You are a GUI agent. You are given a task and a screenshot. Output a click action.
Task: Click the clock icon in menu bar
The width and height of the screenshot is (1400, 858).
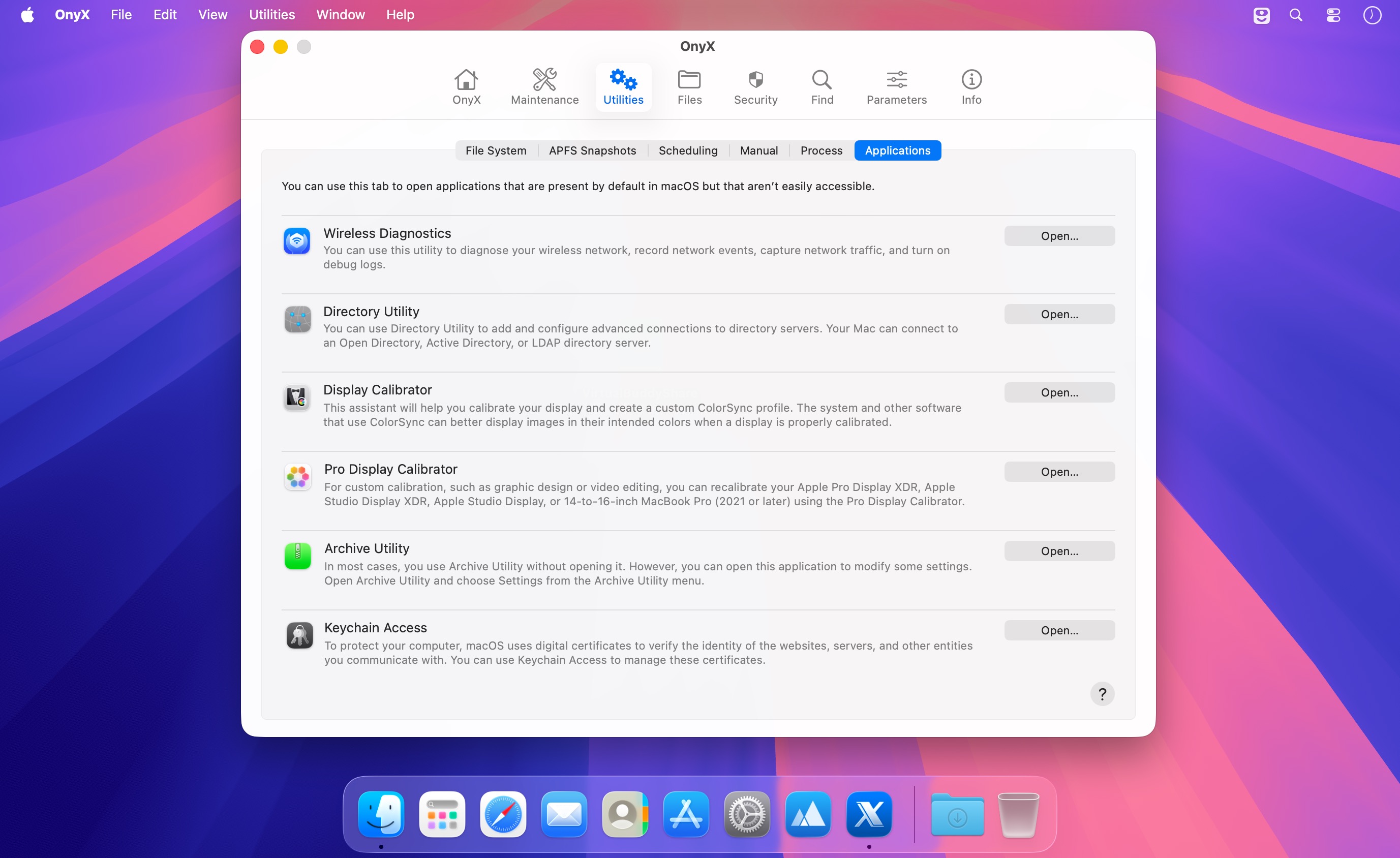(x=1372, y=15)
